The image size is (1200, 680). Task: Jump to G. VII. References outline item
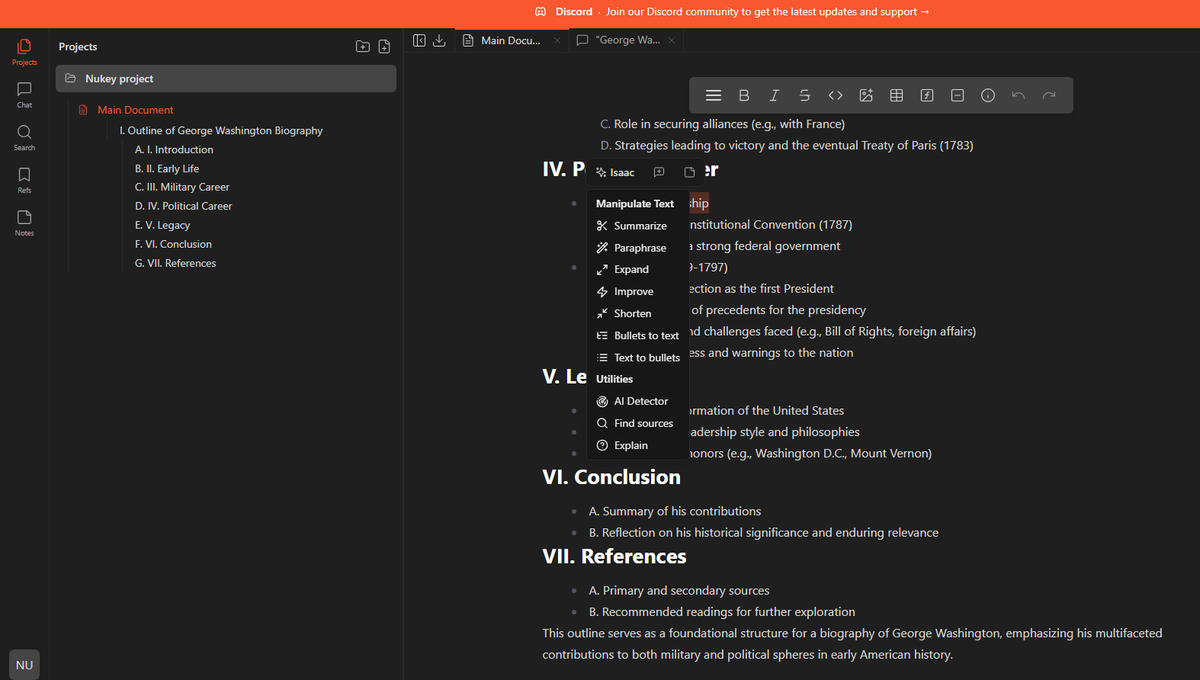(175, 263)
